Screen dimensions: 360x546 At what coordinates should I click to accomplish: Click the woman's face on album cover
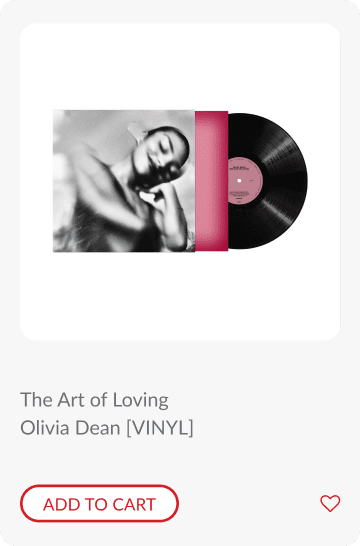tap(164, 157)
